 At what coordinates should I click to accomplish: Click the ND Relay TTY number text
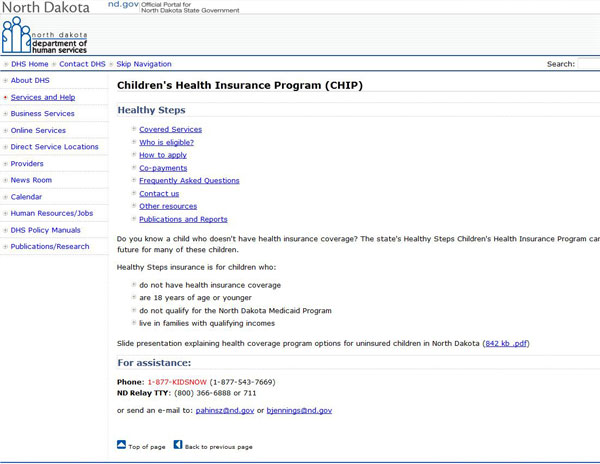point(215,393)
